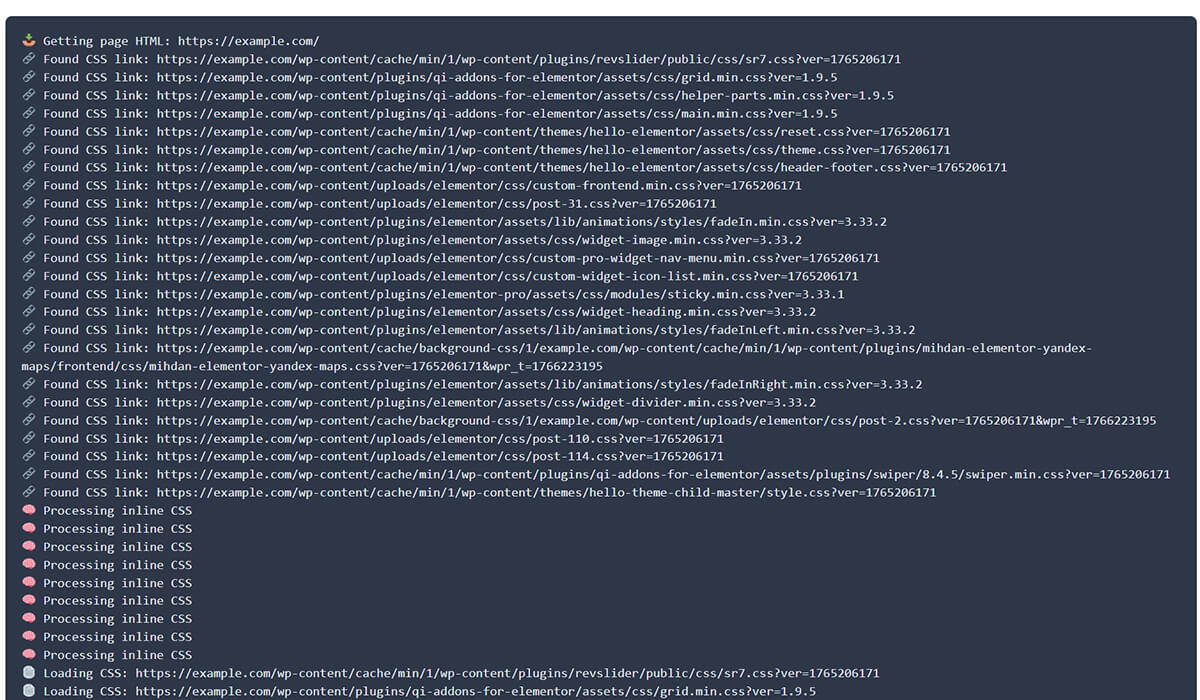The height and width of the screenshot is (700, 1200).
Task: Open the widget-image.min.css URL
Action: (x=479, y=240)
